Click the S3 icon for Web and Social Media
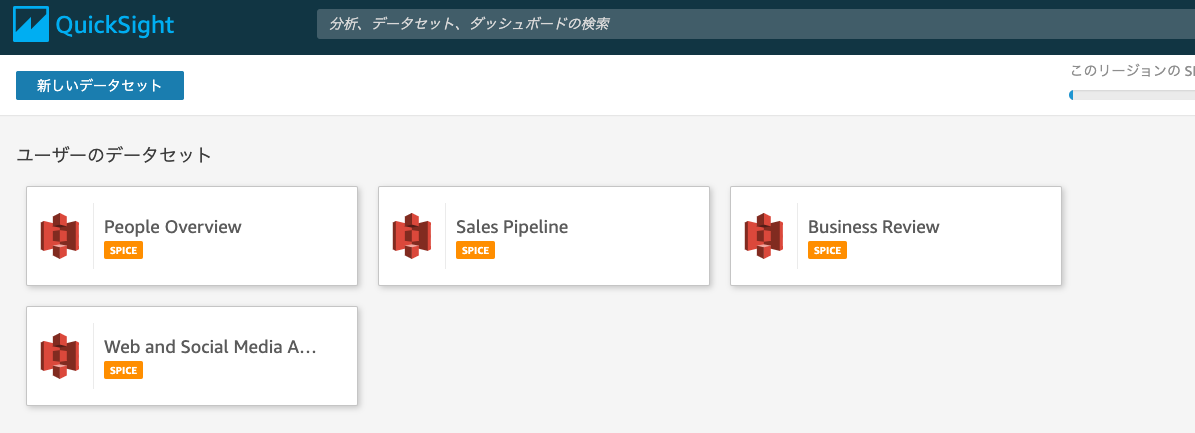This screenshot has width=1195, height=433. (x=59, y=356)
